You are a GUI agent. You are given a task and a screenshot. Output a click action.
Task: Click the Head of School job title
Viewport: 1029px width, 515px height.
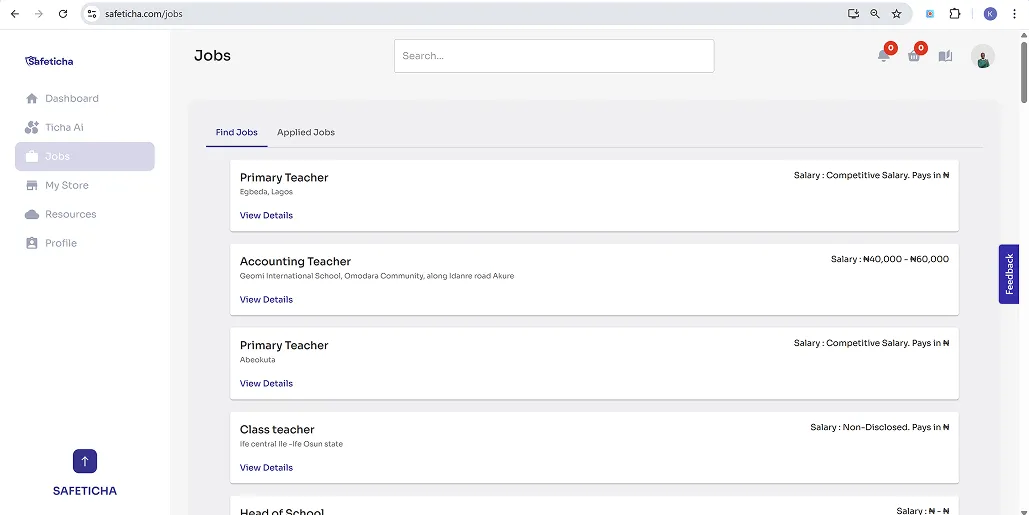click(282, 511)
